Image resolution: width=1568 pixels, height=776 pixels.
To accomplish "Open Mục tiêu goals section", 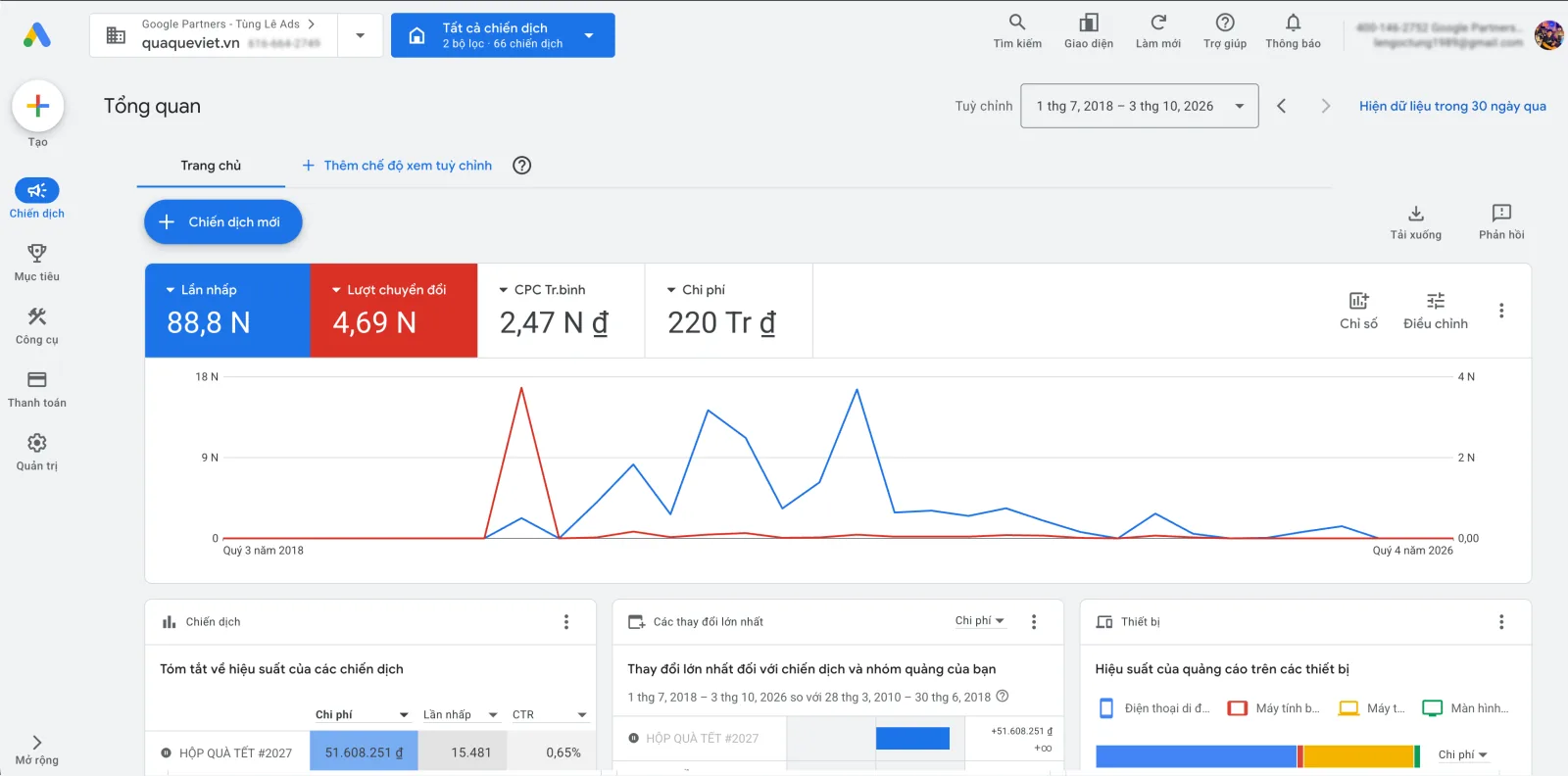I will tap(37, 263).
